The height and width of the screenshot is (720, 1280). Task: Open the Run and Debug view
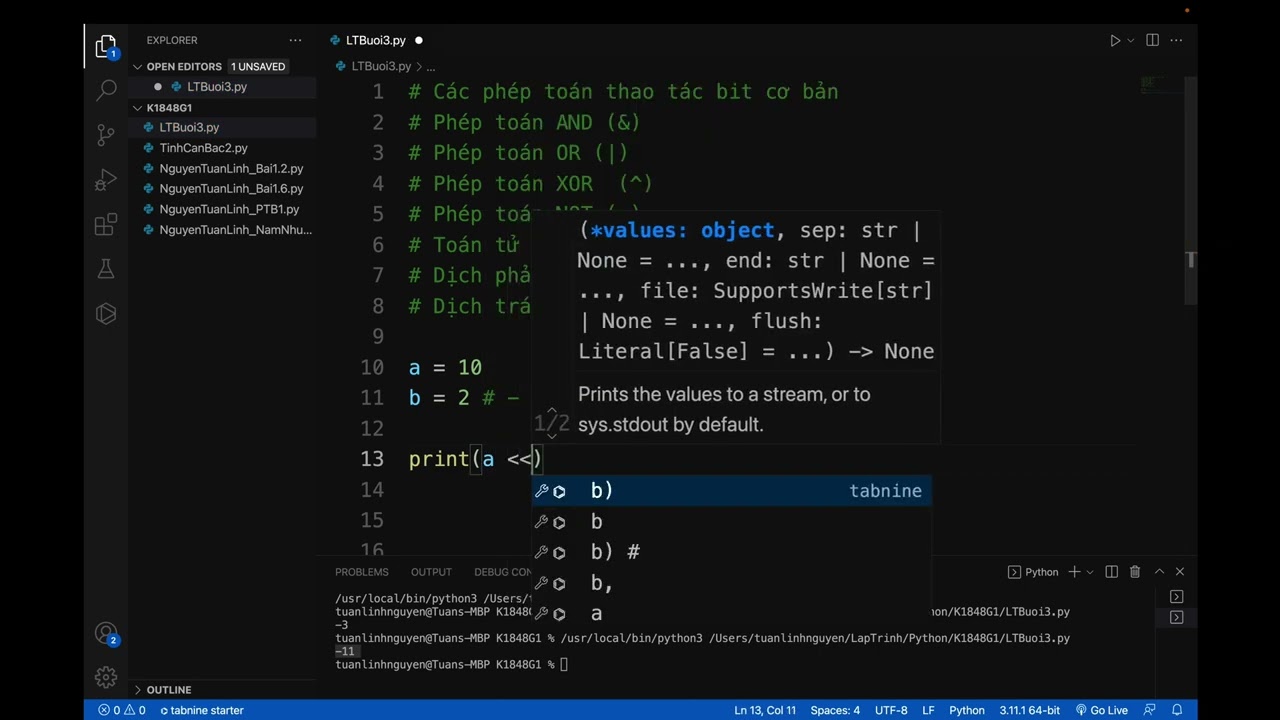coord(106,180)
